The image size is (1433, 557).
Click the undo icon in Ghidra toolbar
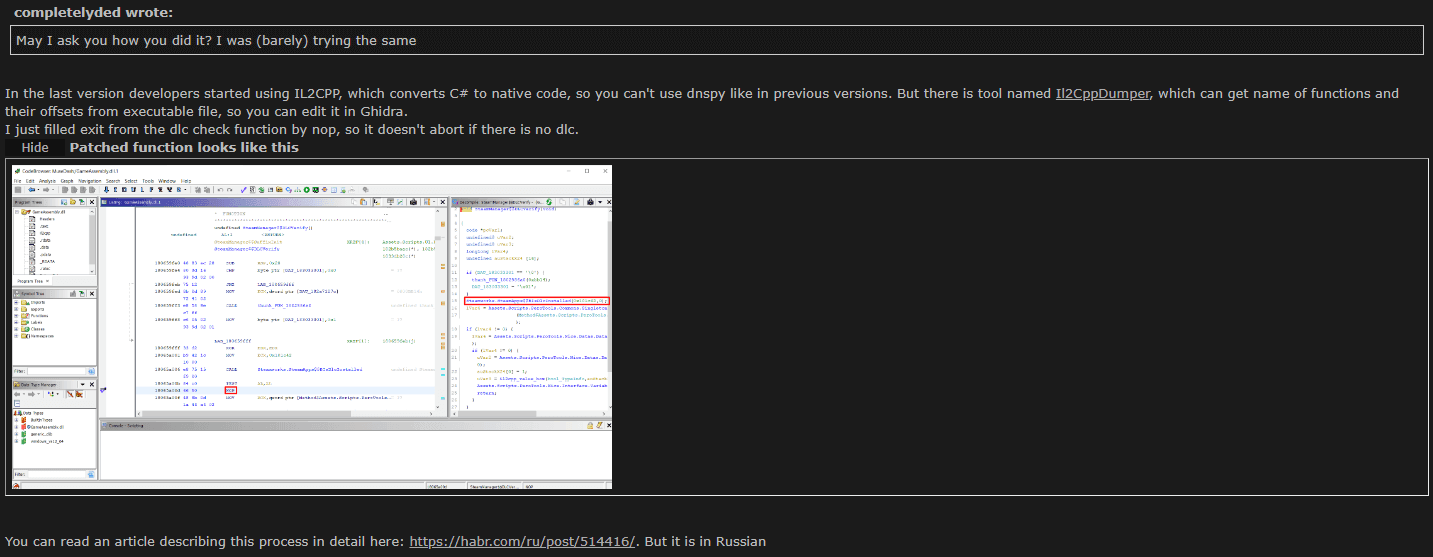click(218, 189)
